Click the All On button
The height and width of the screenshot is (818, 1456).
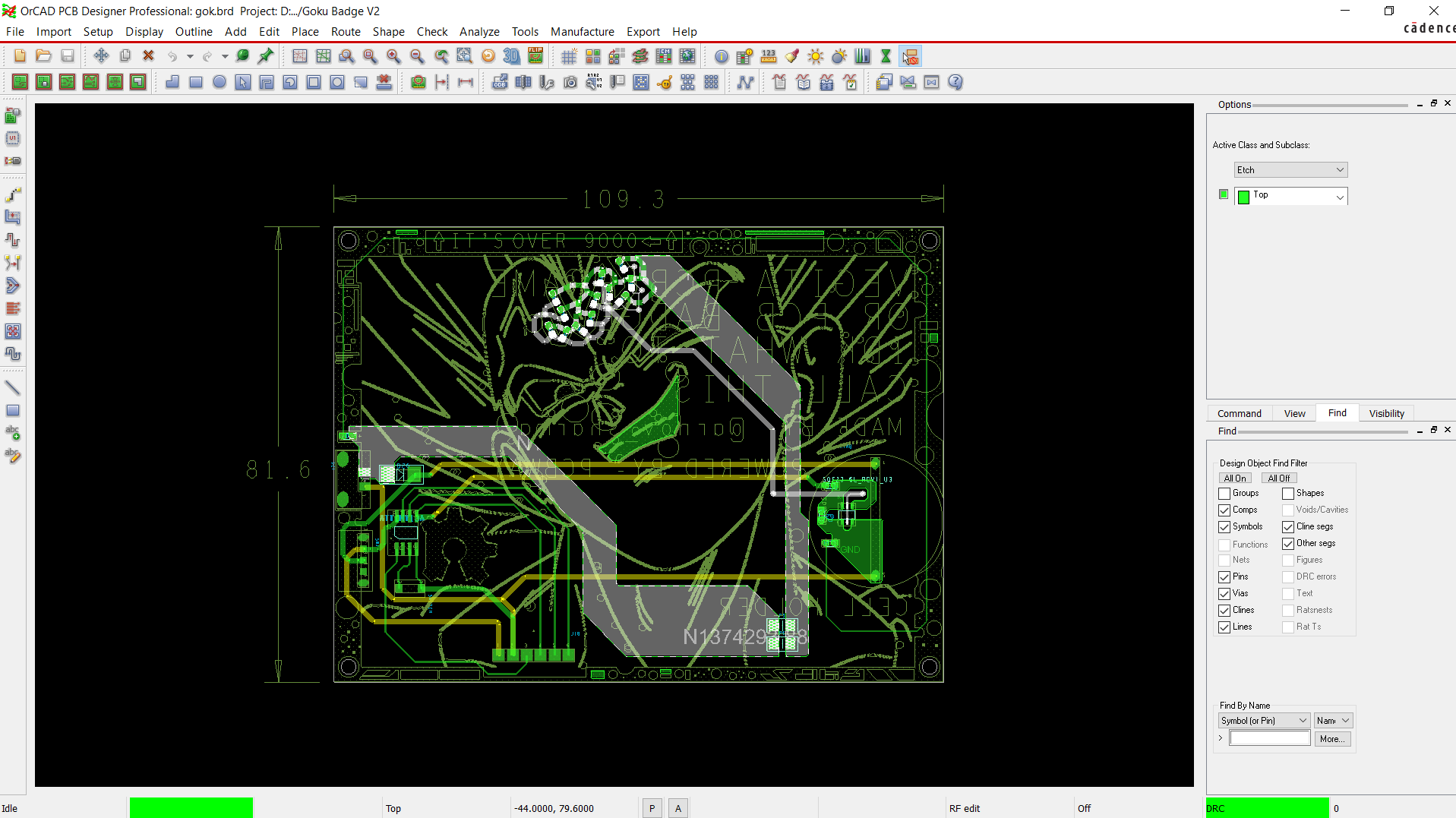click(x=1235, y=478)
